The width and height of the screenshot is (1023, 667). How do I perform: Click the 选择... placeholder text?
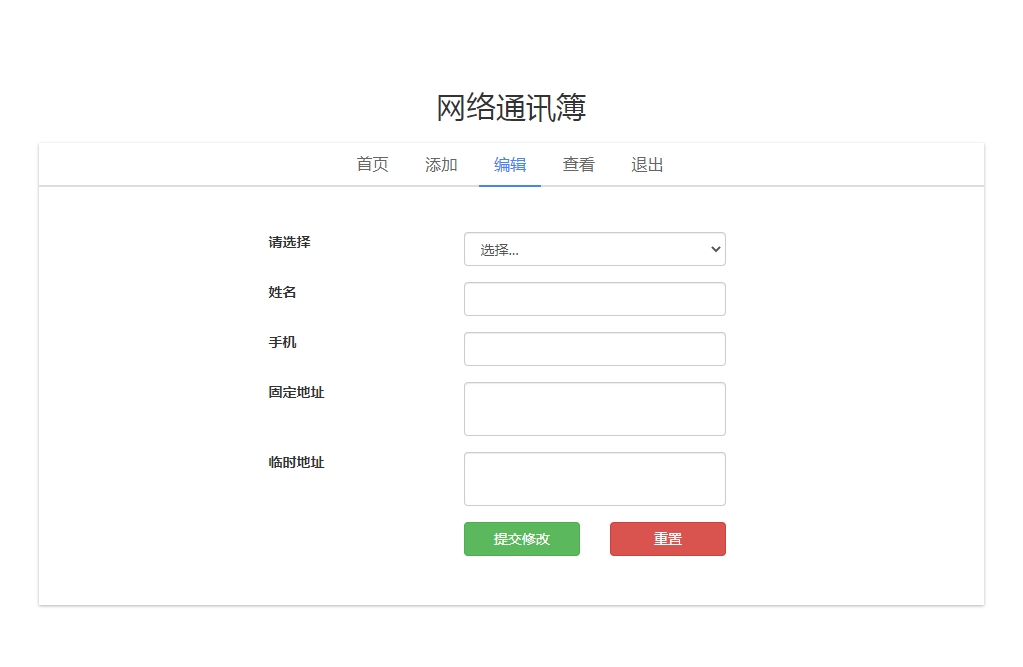[500, 250]
